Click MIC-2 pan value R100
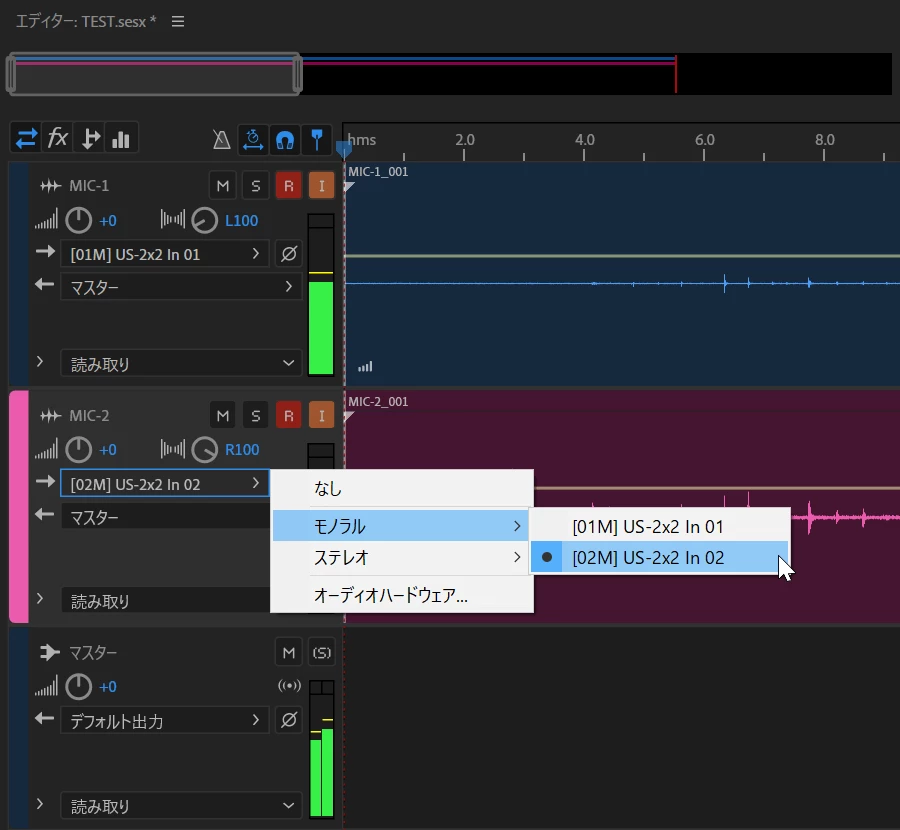This screenshot has width=900, height=830. click(242, 449)
